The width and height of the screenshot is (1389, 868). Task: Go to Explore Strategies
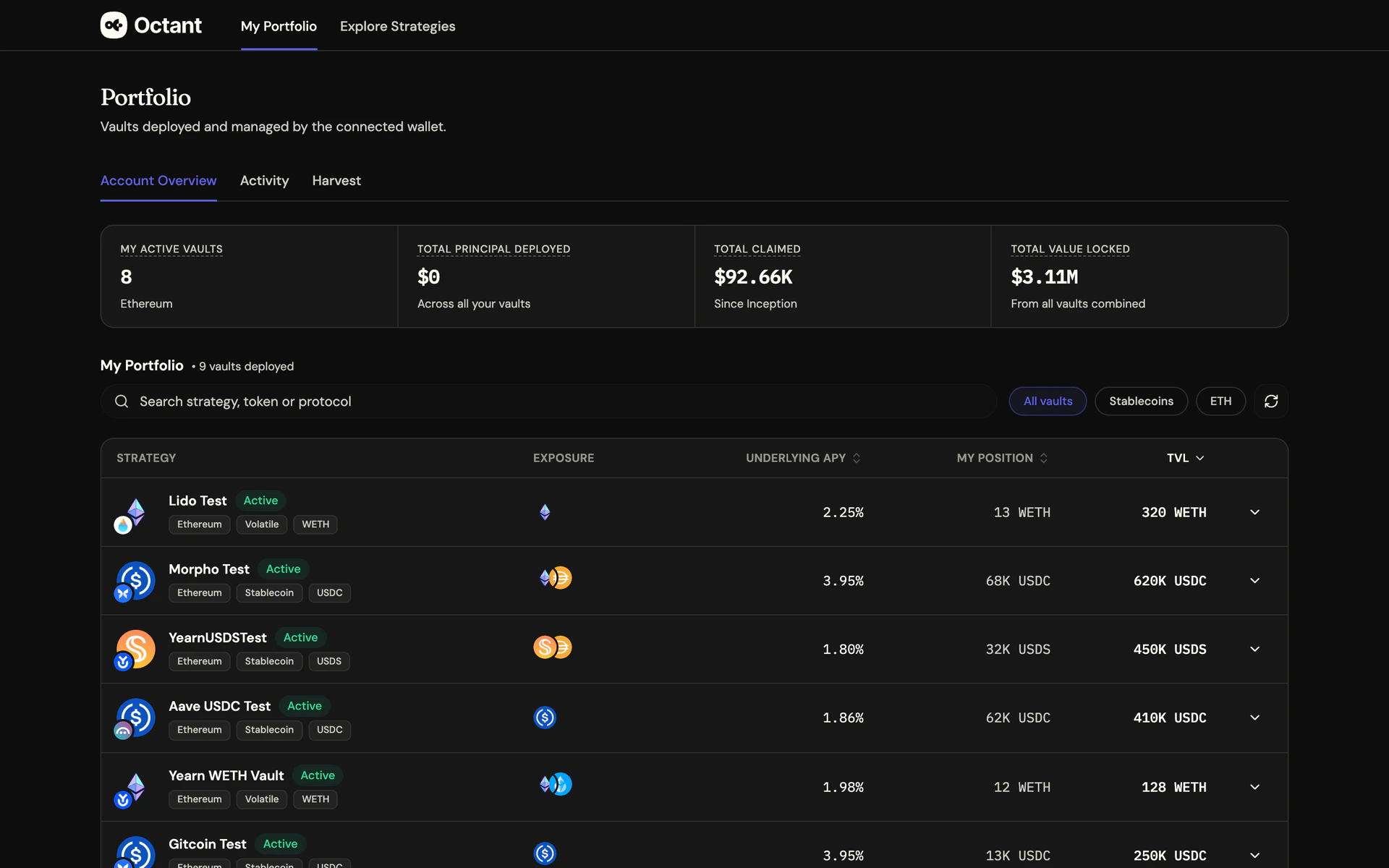(x=397, y=26)
